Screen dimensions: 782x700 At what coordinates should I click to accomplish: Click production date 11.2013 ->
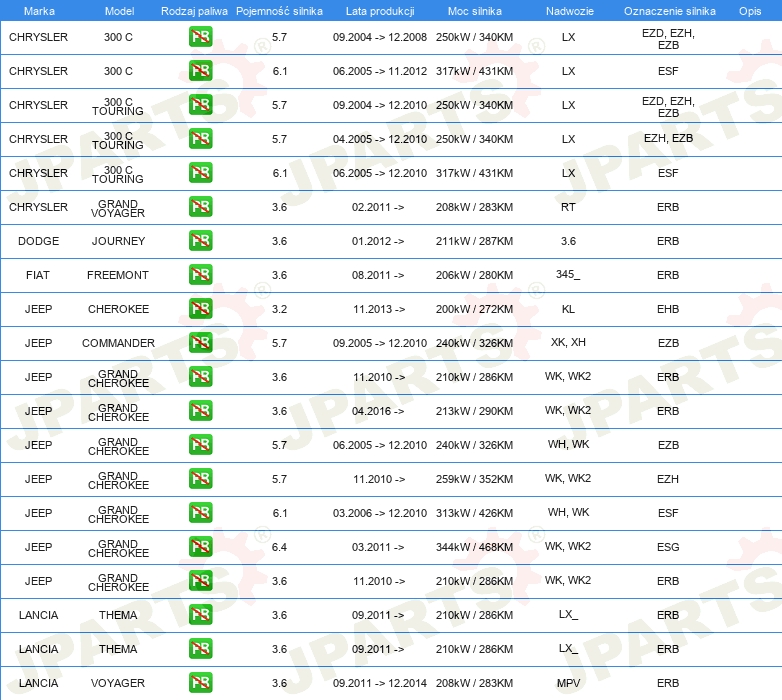tap(379, 309)
